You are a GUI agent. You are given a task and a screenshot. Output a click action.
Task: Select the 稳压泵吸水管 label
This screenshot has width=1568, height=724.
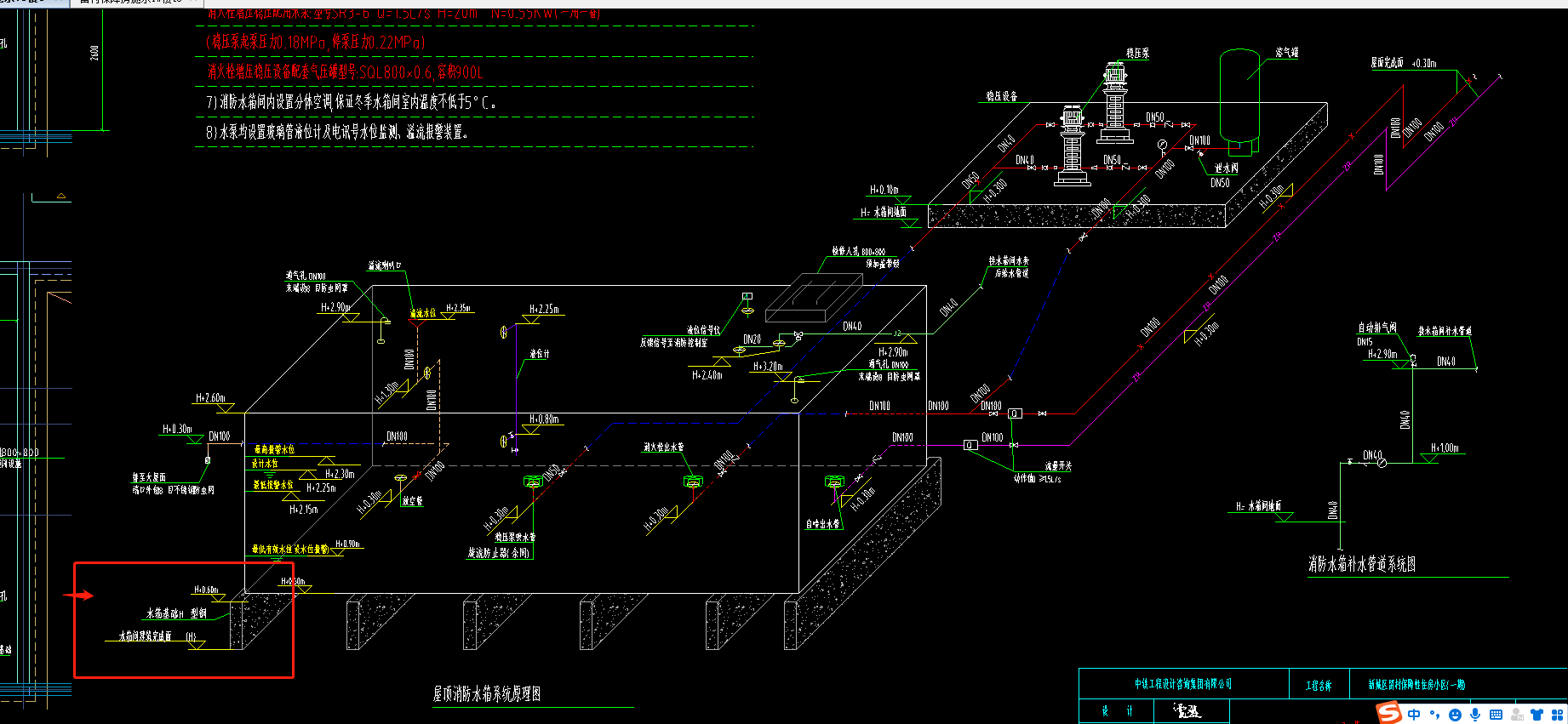[515, 537]
